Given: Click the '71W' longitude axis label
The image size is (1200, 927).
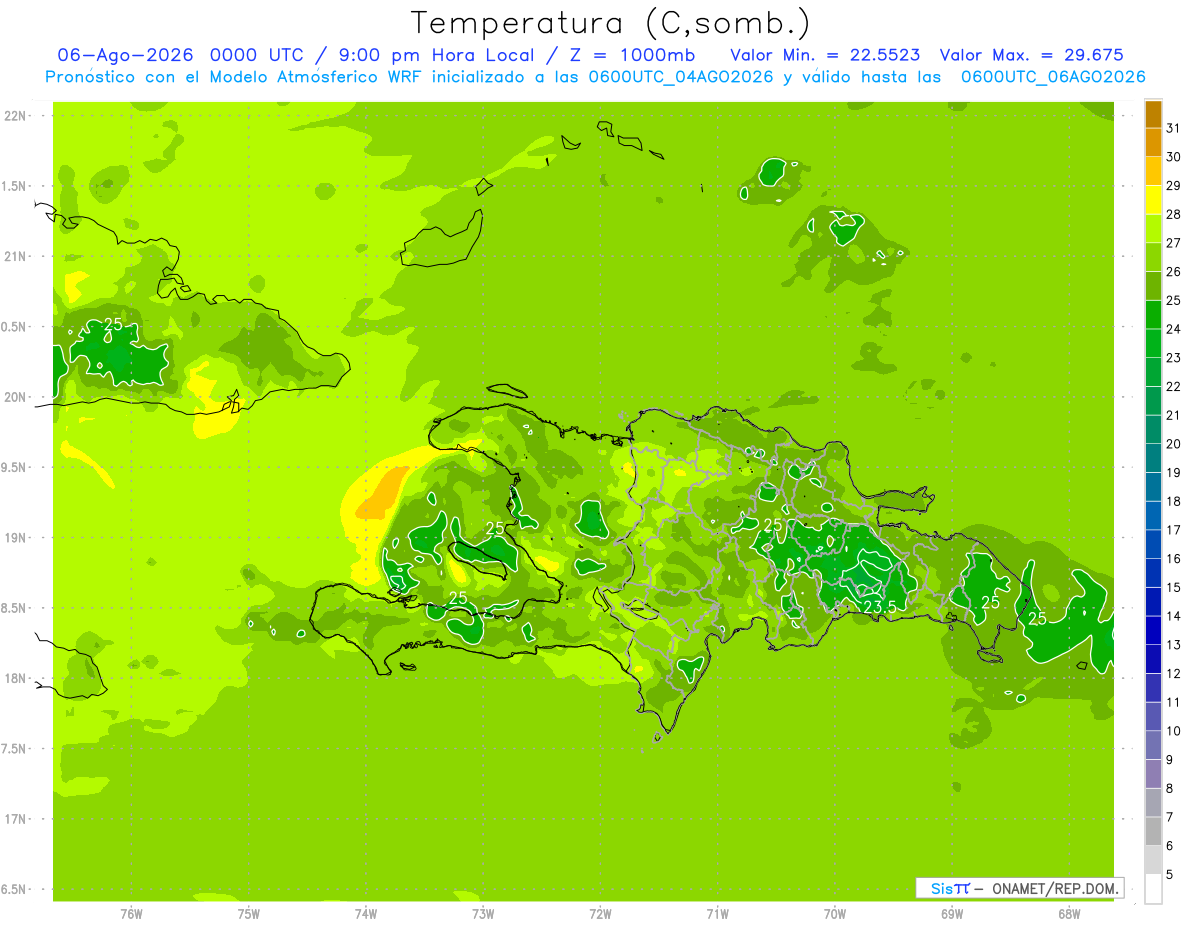Looking at the screenshot, I should 717,913.
